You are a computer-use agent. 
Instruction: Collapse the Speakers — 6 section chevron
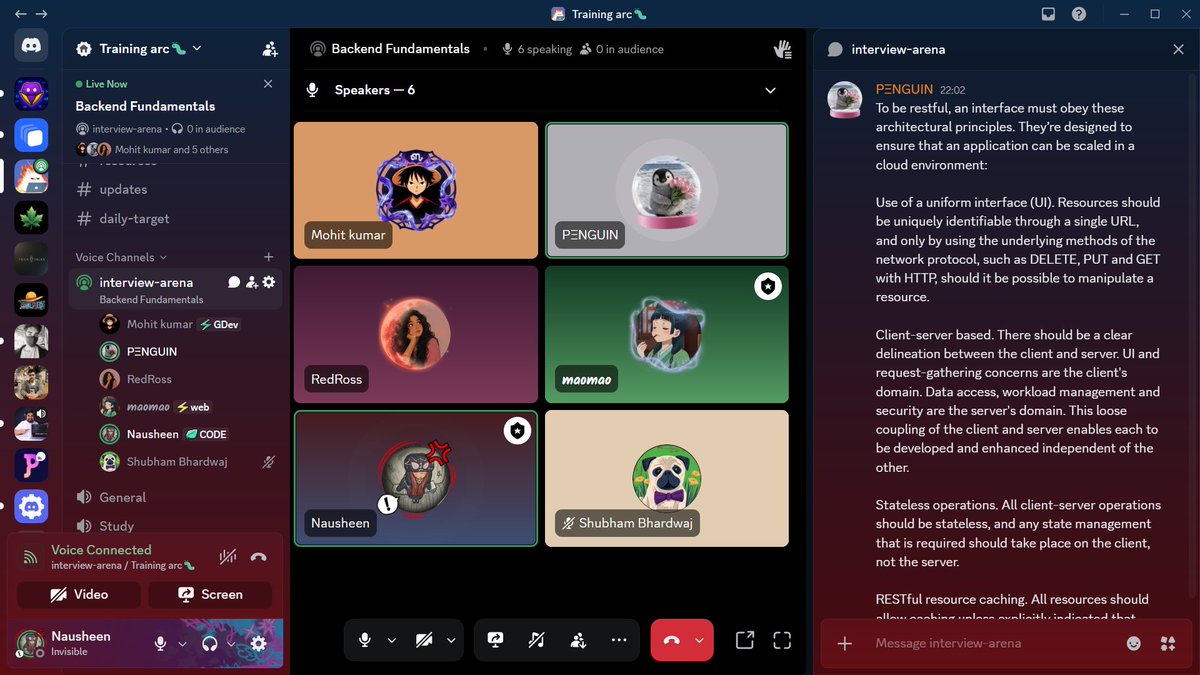coord(770,90)
